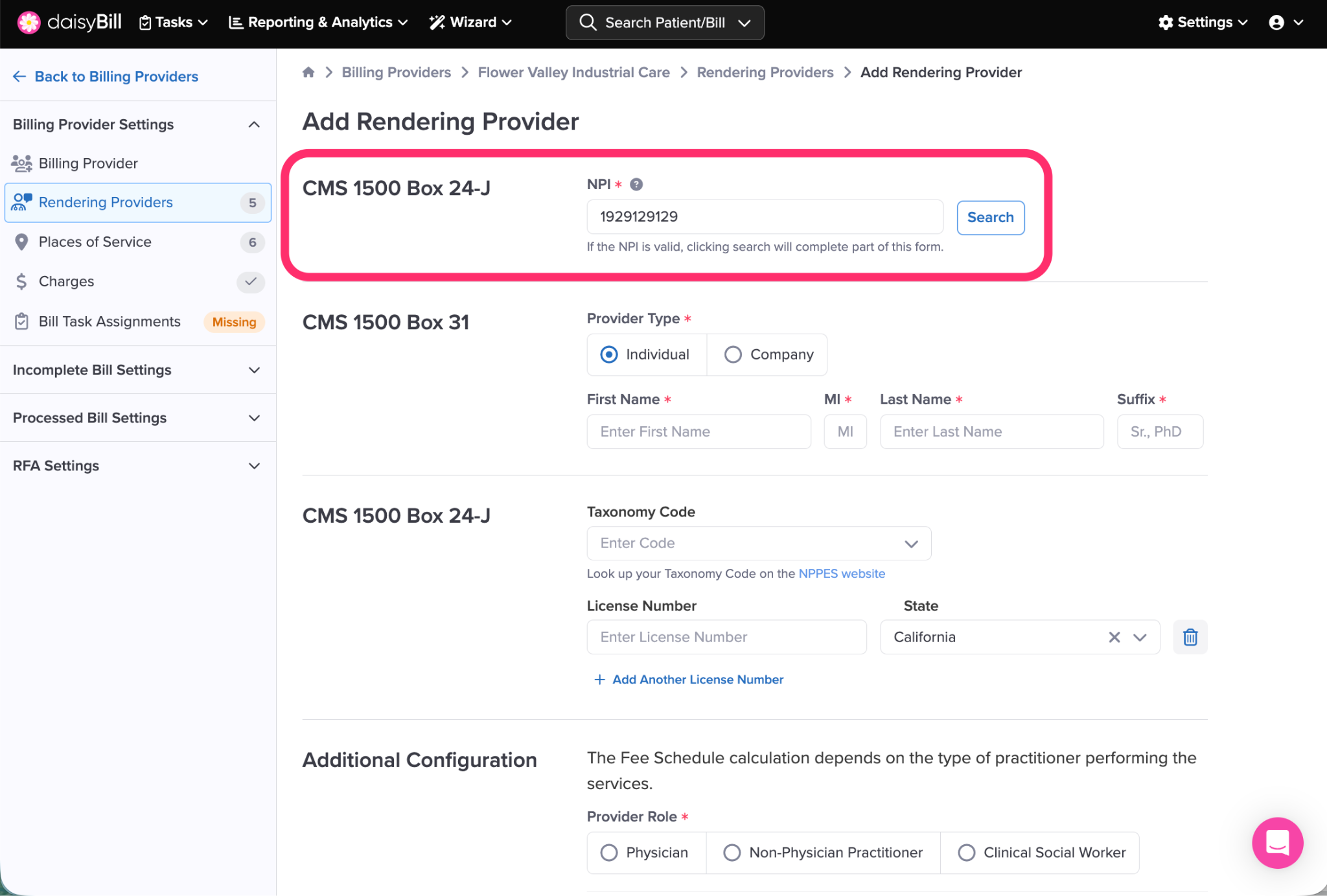Clear California state with X icon
This screenshot has width=1327, height=896.
click(1114, 637)
